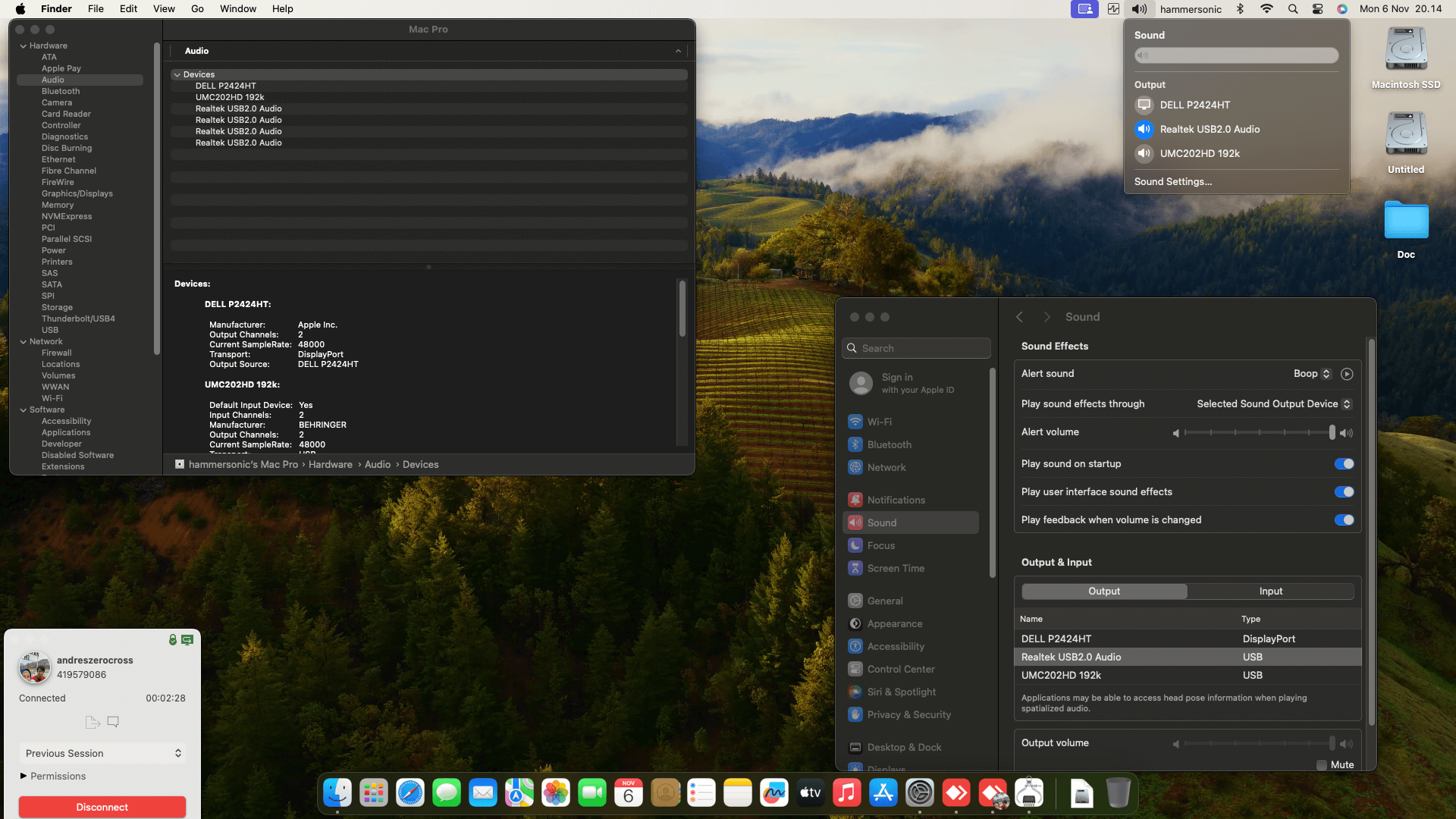Click the Siri icon in the menu bar

(x=1342, y=9)
